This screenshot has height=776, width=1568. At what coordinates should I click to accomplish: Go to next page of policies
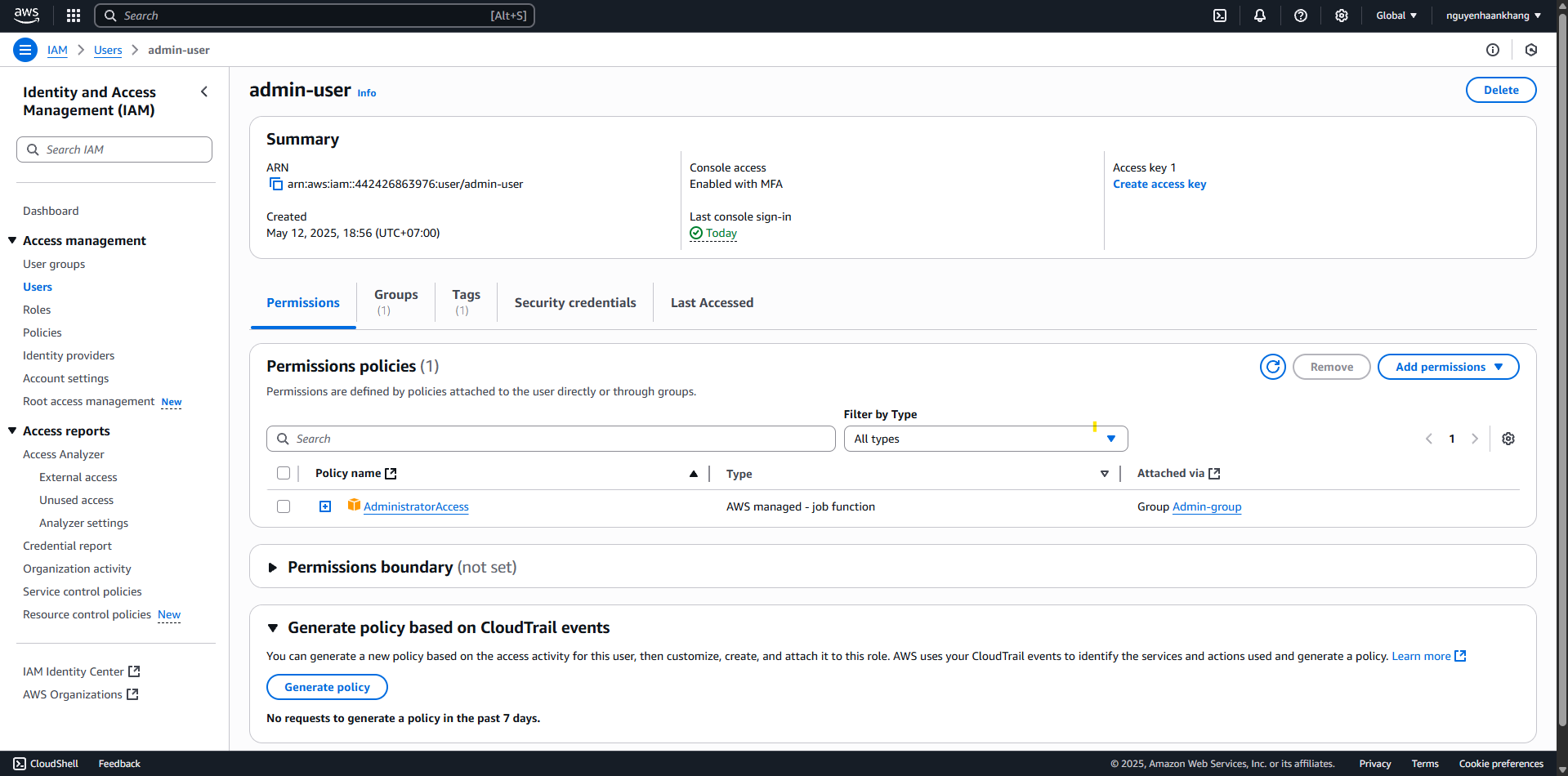pos(1475,439)
